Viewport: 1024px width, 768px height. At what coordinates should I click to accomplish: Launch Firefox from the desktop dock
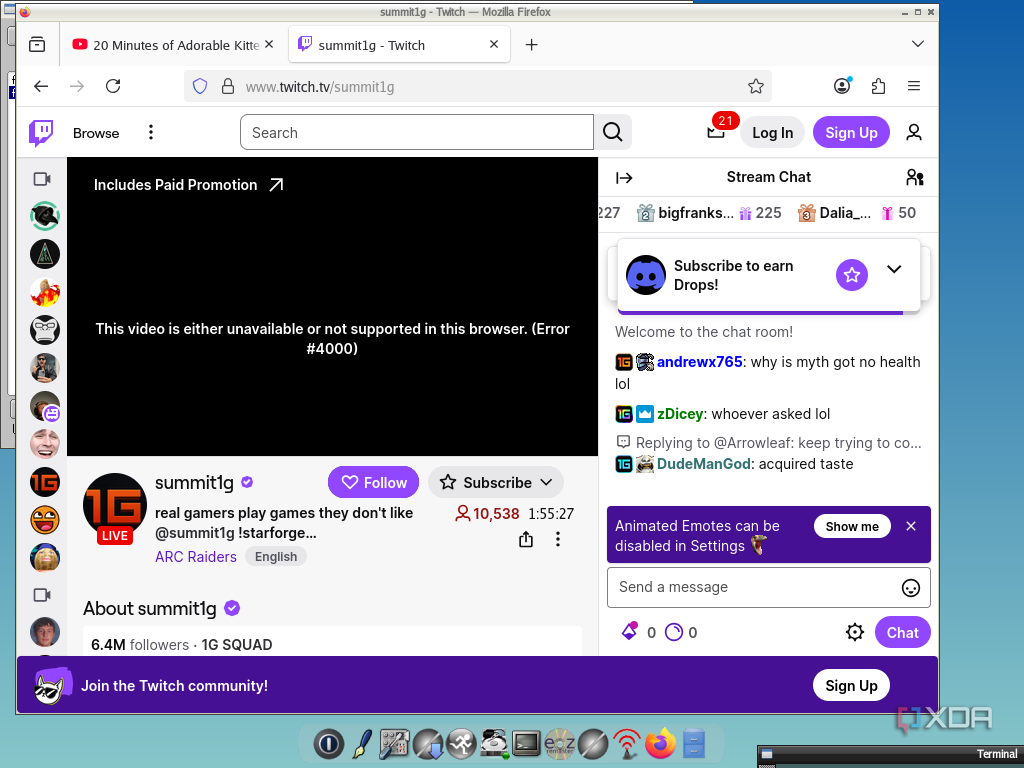tap(660, 744)
